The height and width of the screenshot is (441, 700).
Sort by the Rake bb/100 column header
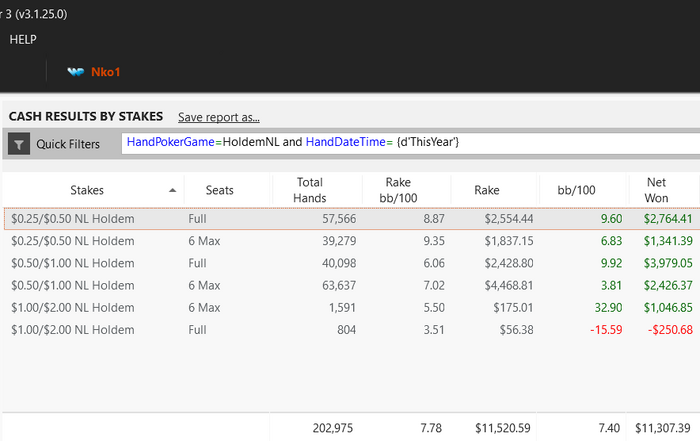click(398, 190)
